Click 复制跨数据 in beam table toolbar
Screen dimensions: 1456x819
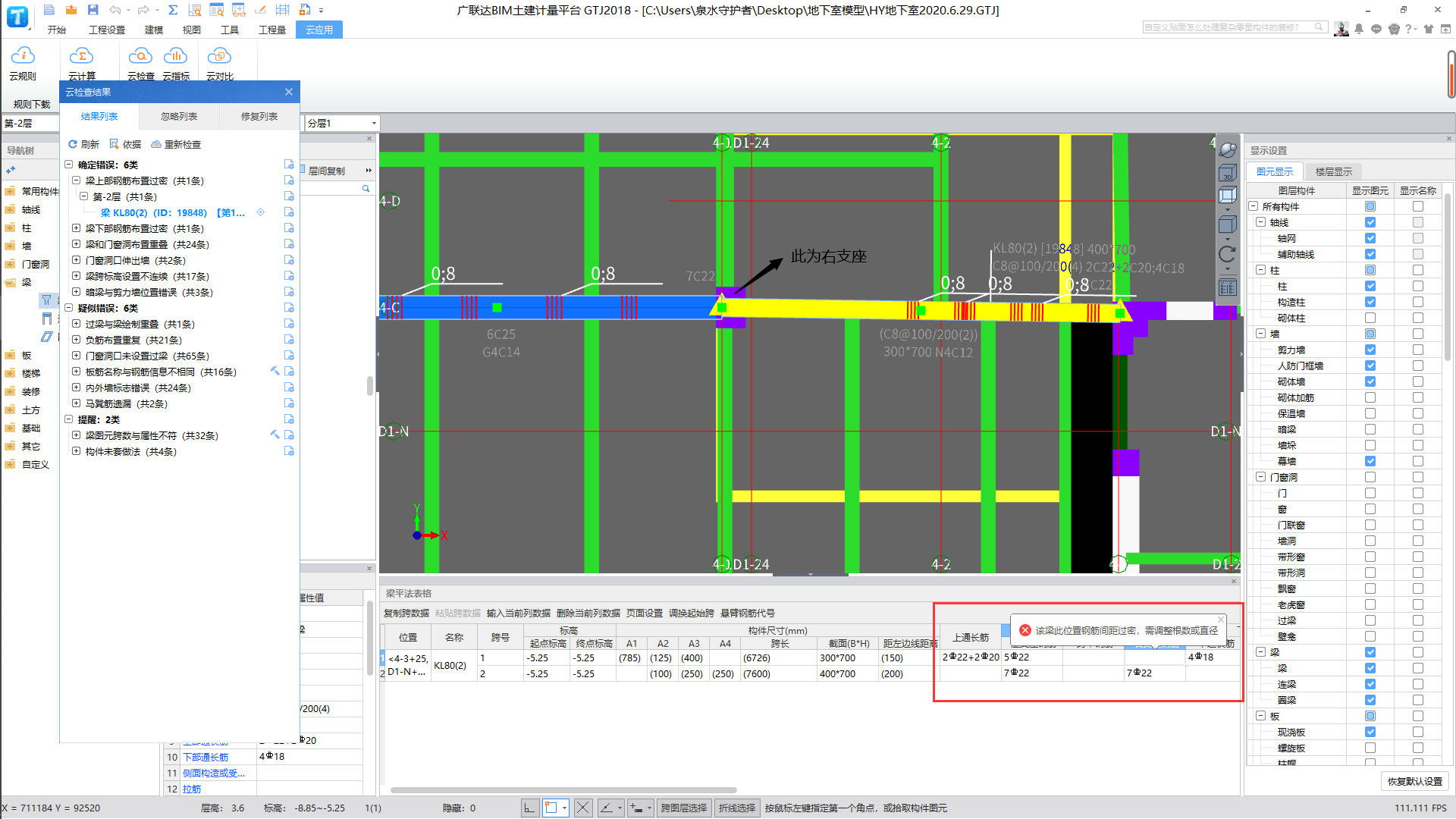(406, 613)
